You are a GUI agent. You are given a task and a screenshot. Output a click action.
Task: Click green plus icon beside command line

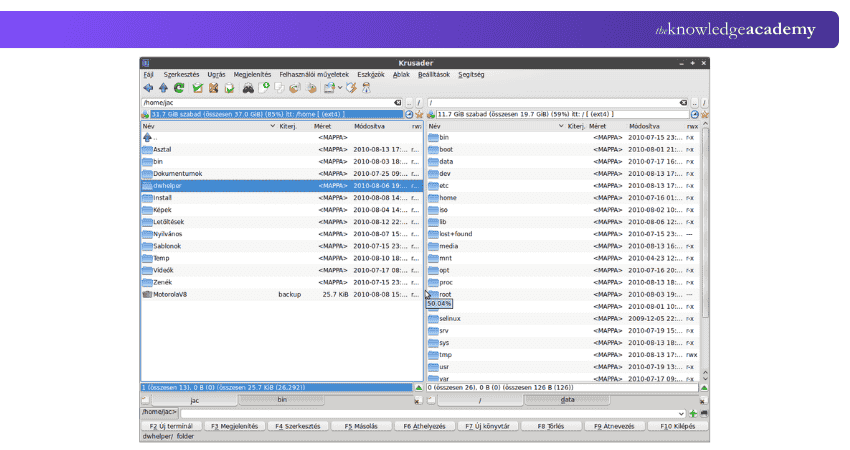pos(693,413)
